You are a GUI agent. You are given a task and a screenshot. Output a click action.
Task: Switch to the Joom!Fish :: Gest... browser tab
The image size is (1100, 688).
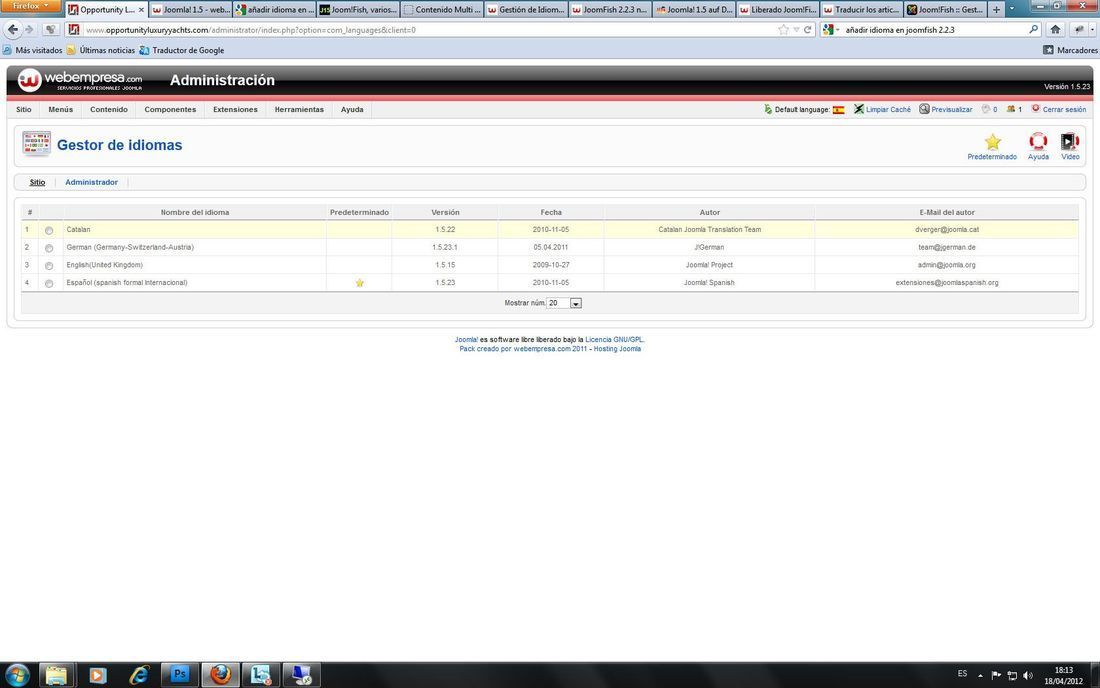pos(944,10)
